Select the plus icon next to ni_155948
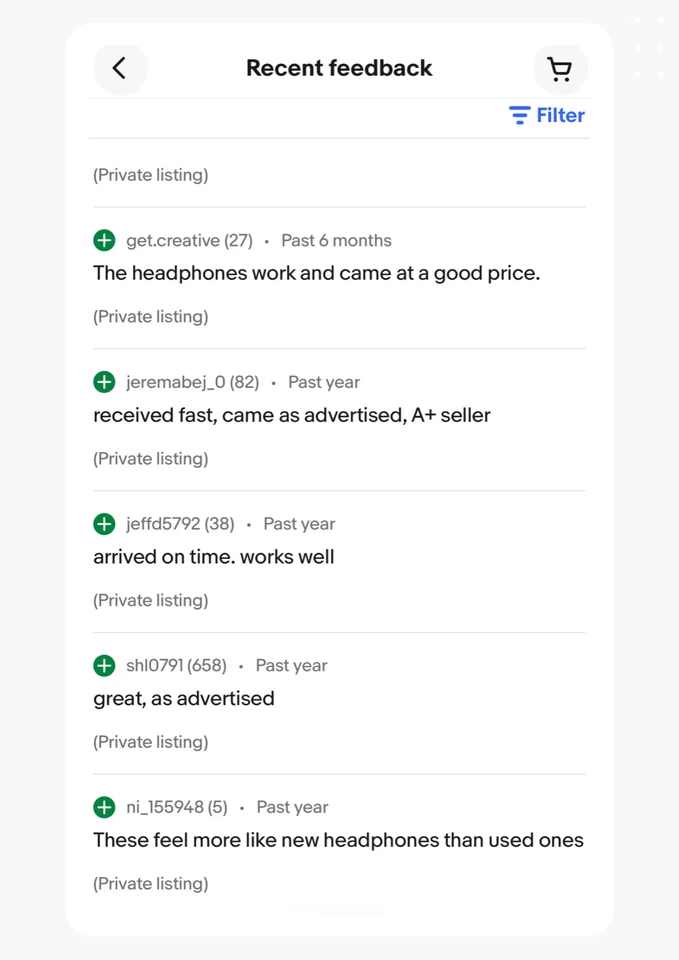Screen dimensions: 679x960 pos(104,807)
